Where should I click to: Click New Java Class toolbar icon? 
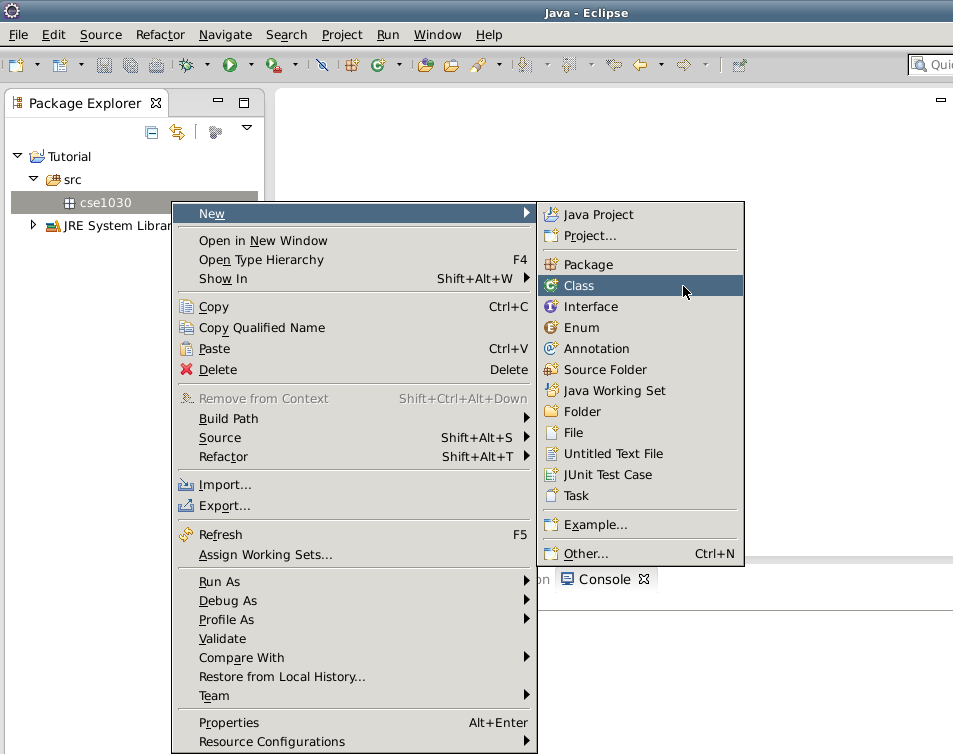[x=378, y=65]
